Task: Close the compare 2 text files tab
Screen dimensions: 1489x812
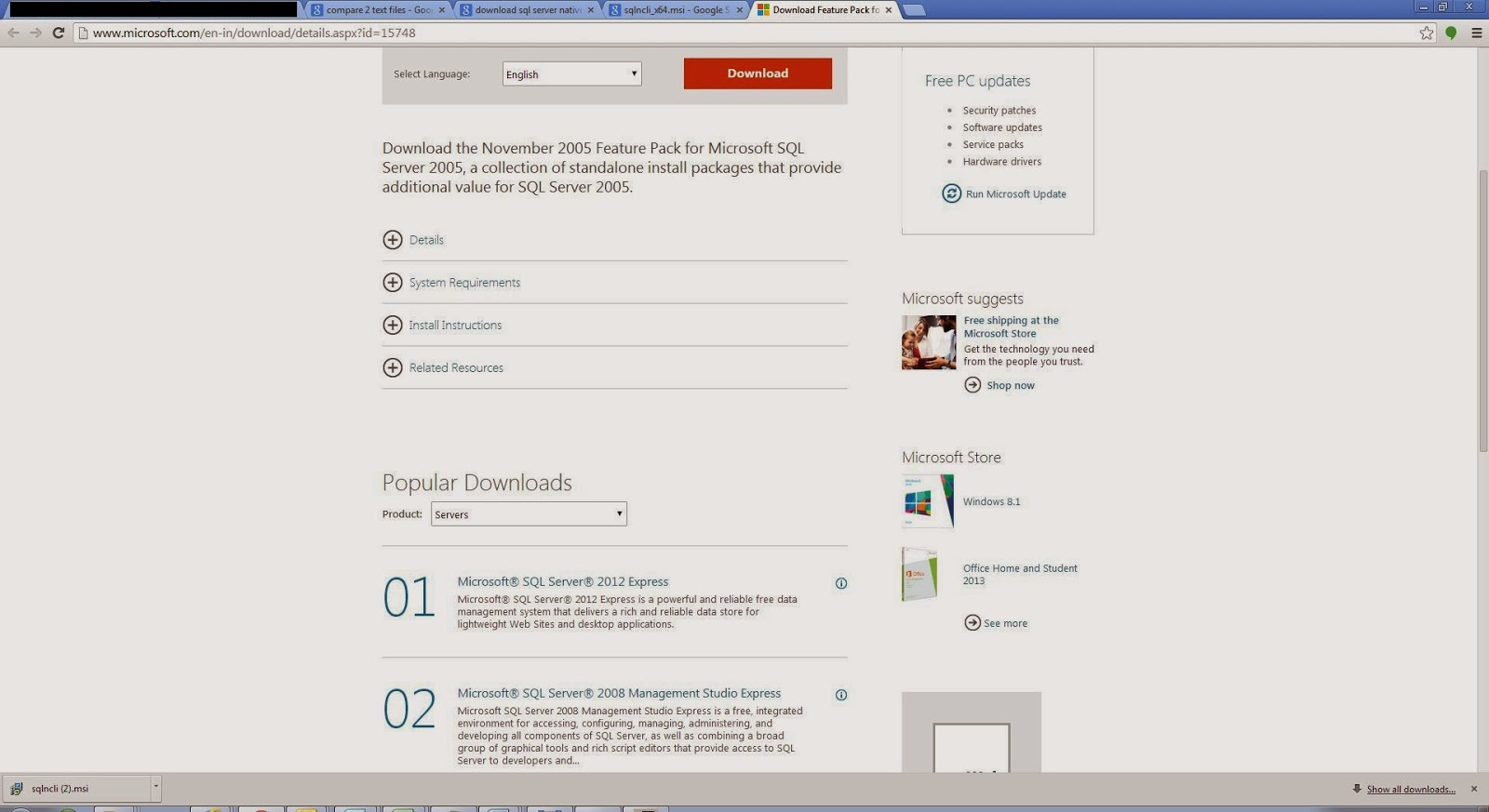Action: [x=442, y=10]
